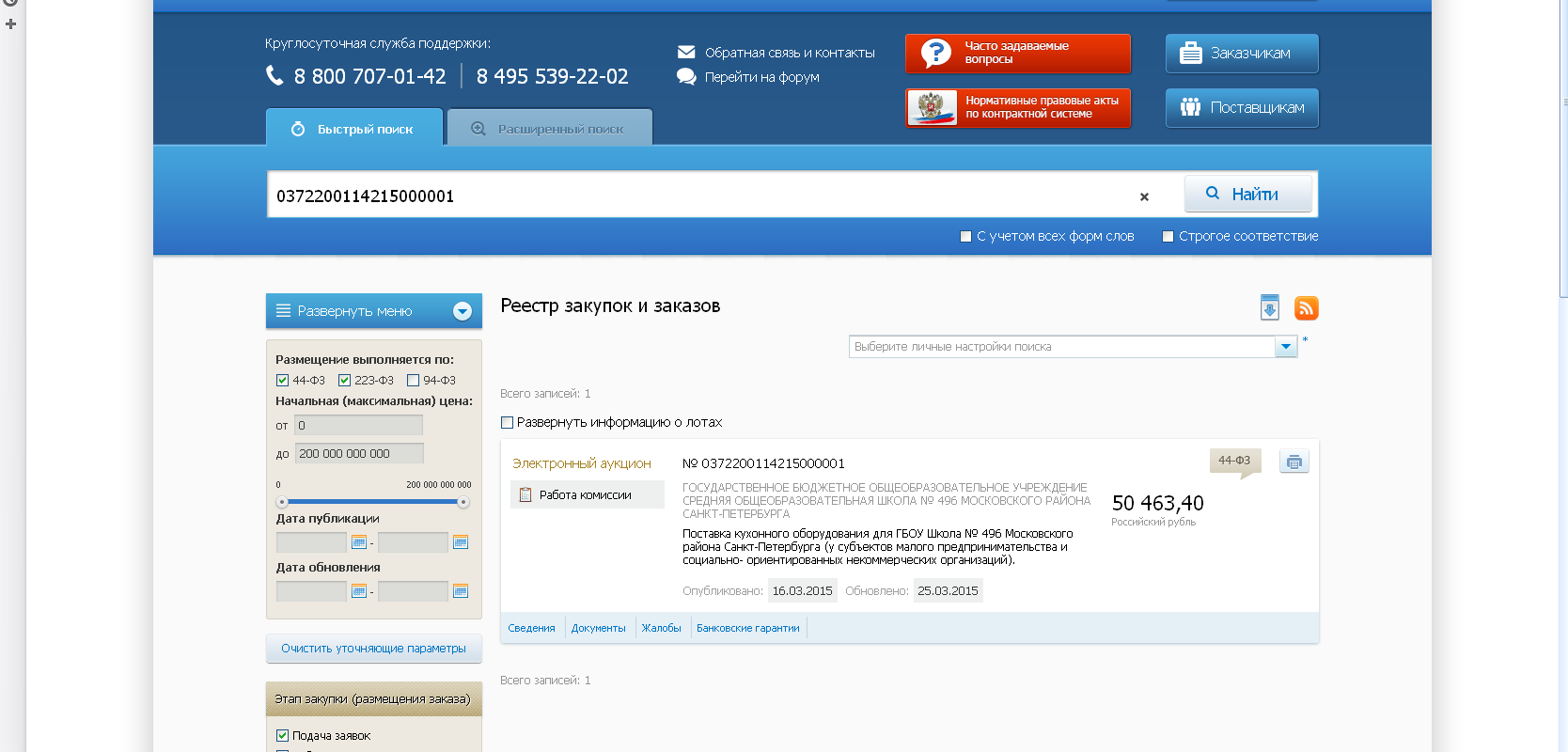Uncheck the 44-ФЗ checkbox
The height and width of the screenshot is (752, 1568).
(x=282, y=381)
